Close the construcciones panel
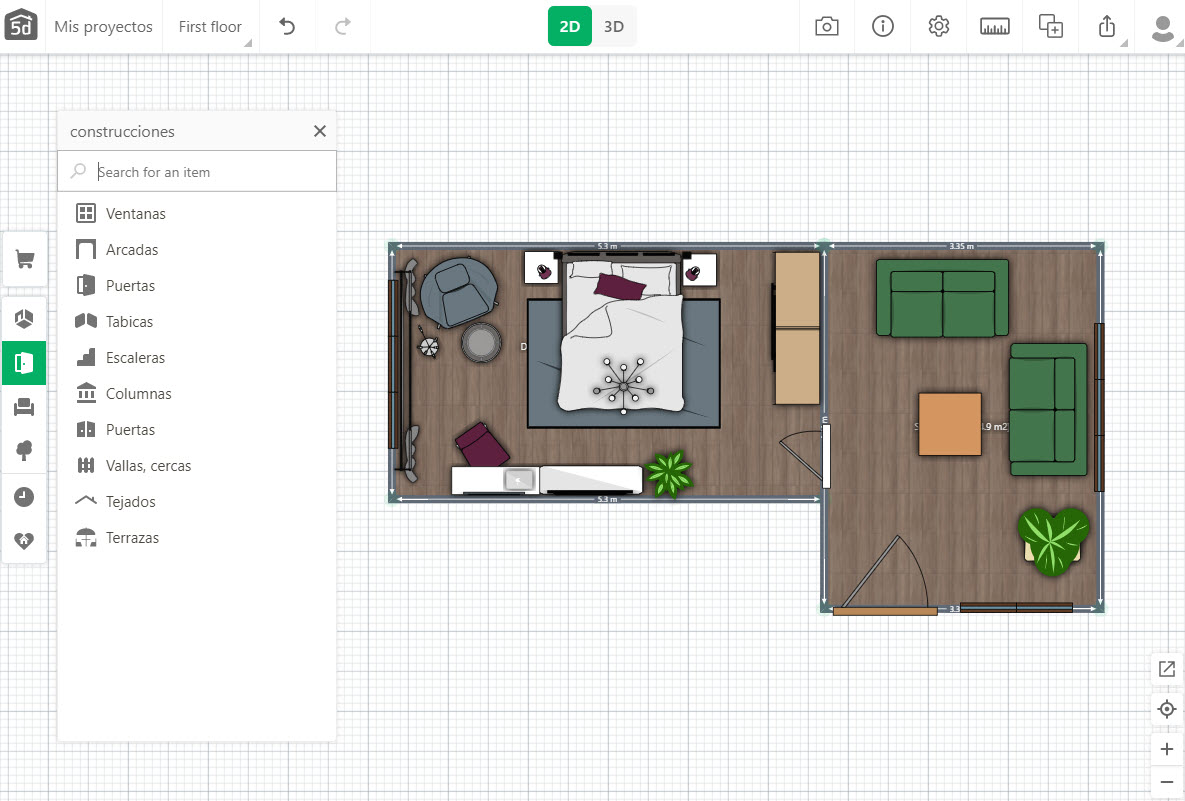Screen dimensions: 1185x801 point(320,131)
